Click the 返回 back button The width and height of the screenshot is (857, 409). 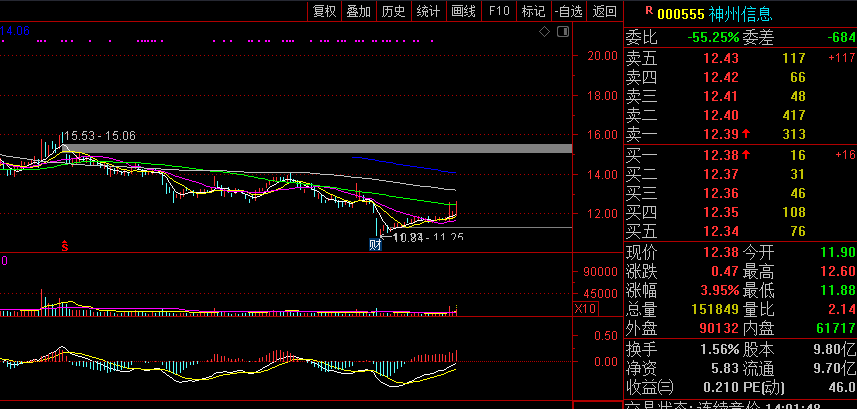pyautogui.click(x=604, y=11)
